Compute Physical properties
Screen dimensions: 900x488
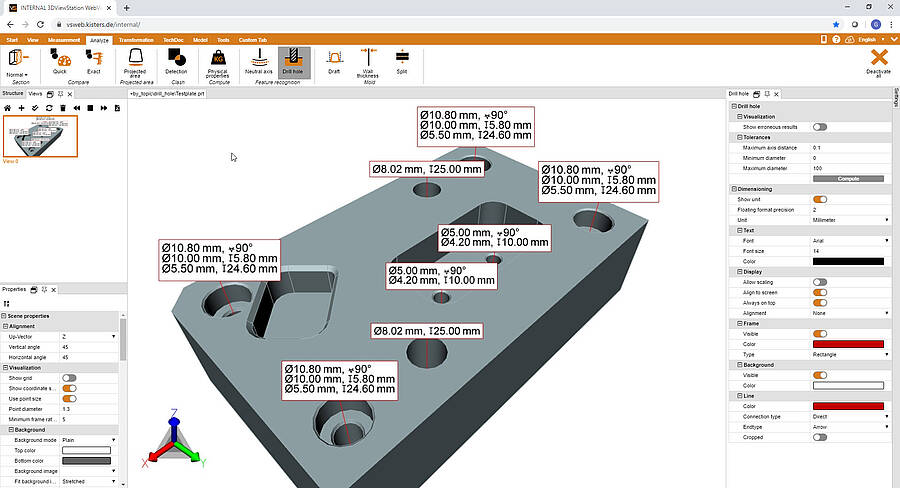pyautogui.click(x=218, y=63)
